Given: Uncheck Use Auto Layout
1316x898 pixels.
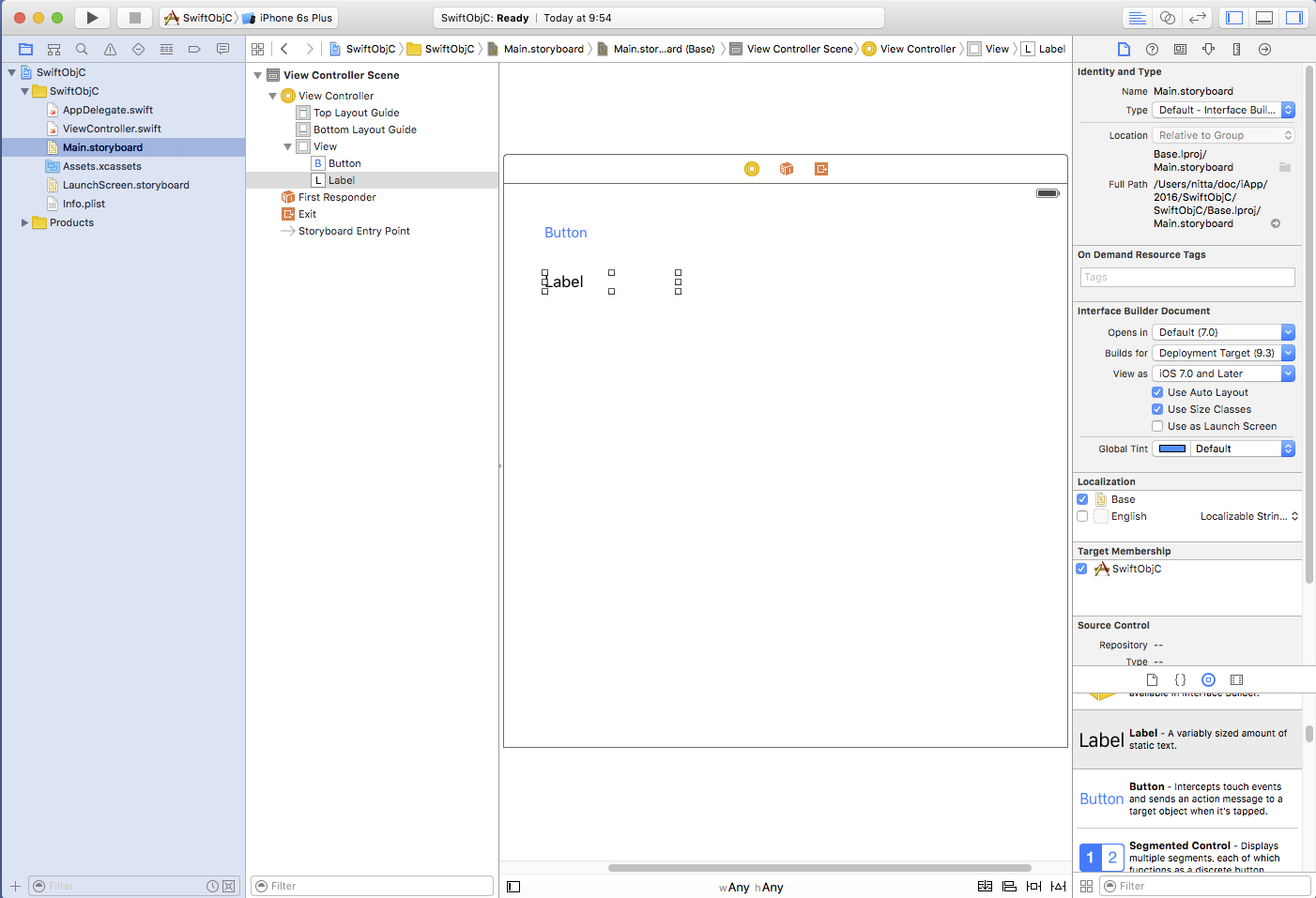Looking at the screenshot, I should click(1157, 392).
